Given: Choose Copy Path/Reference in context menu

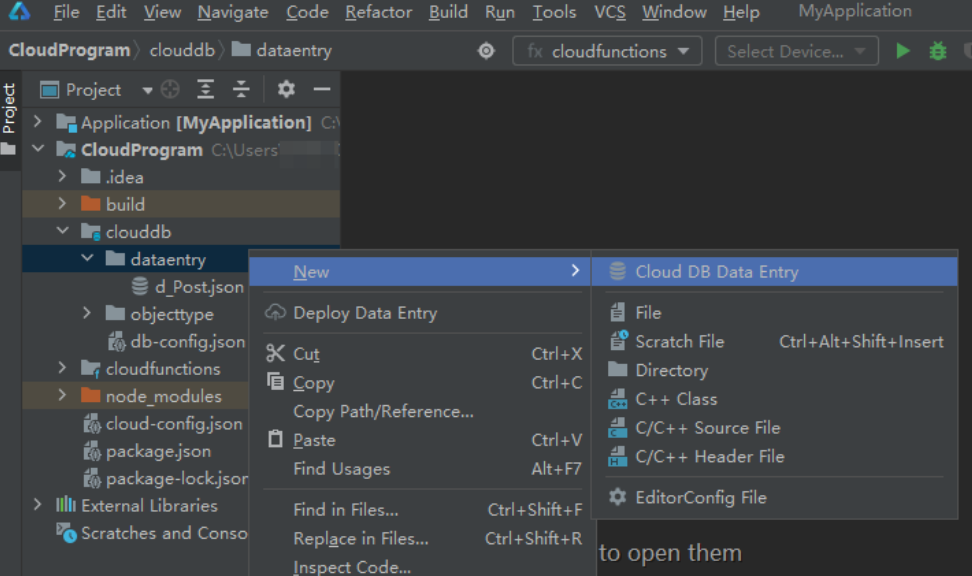Looking at the screenshot, I should point(420,411).
